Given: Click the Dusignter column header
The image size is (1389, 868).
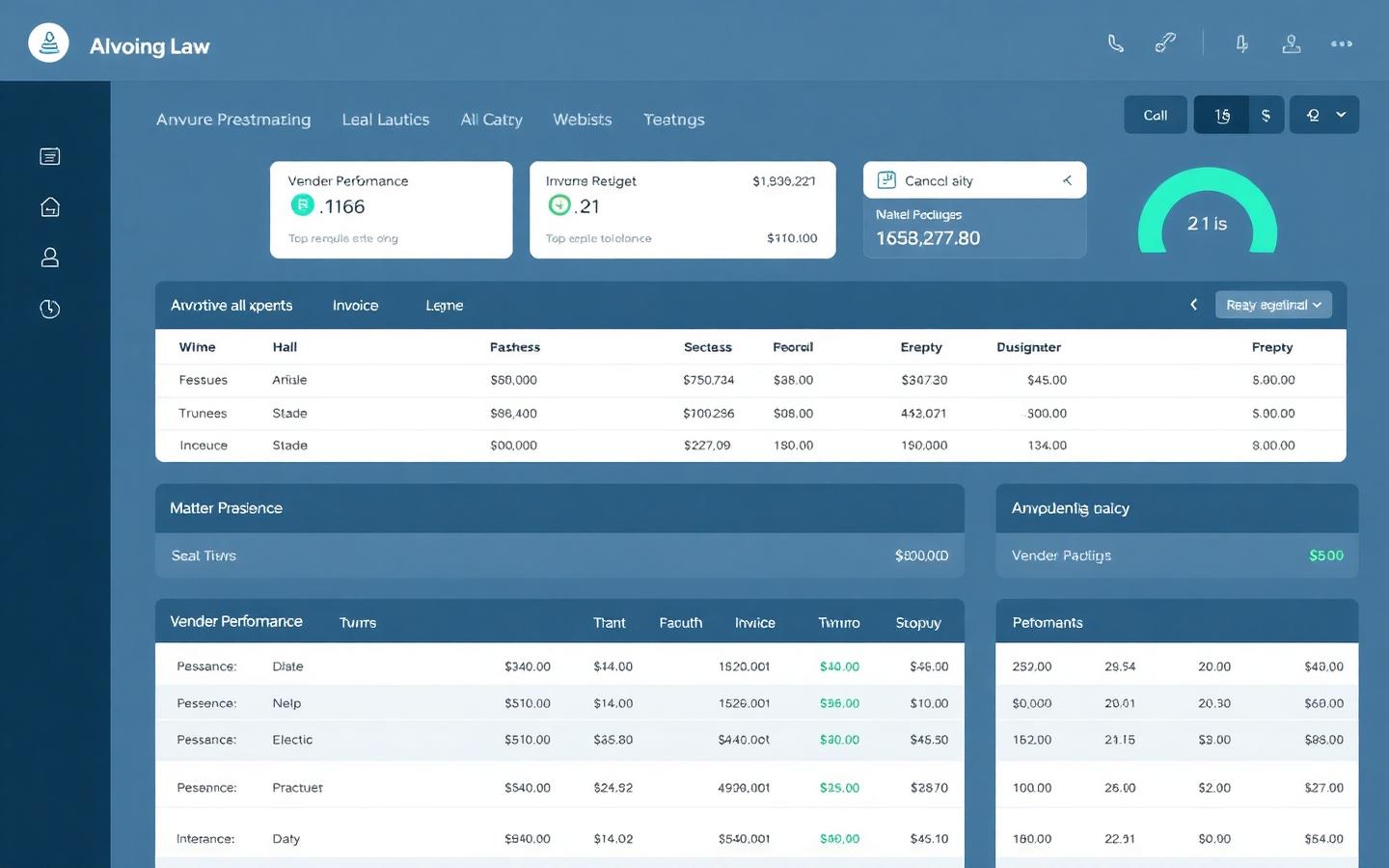Looking at the screenshot, I should tap(1028, 347).
